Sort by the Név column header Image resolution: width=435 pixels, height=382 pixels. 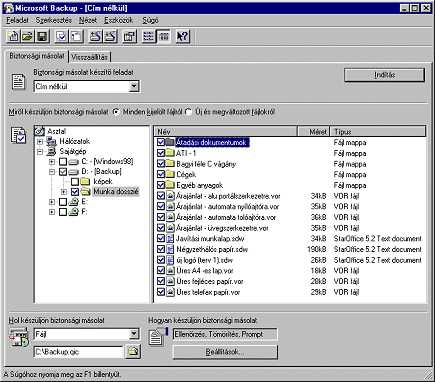tap(226, 131)
